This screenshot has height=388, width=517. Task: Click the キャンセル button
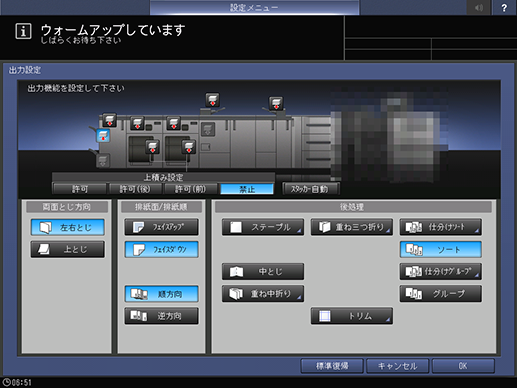(x=397, y=366)
